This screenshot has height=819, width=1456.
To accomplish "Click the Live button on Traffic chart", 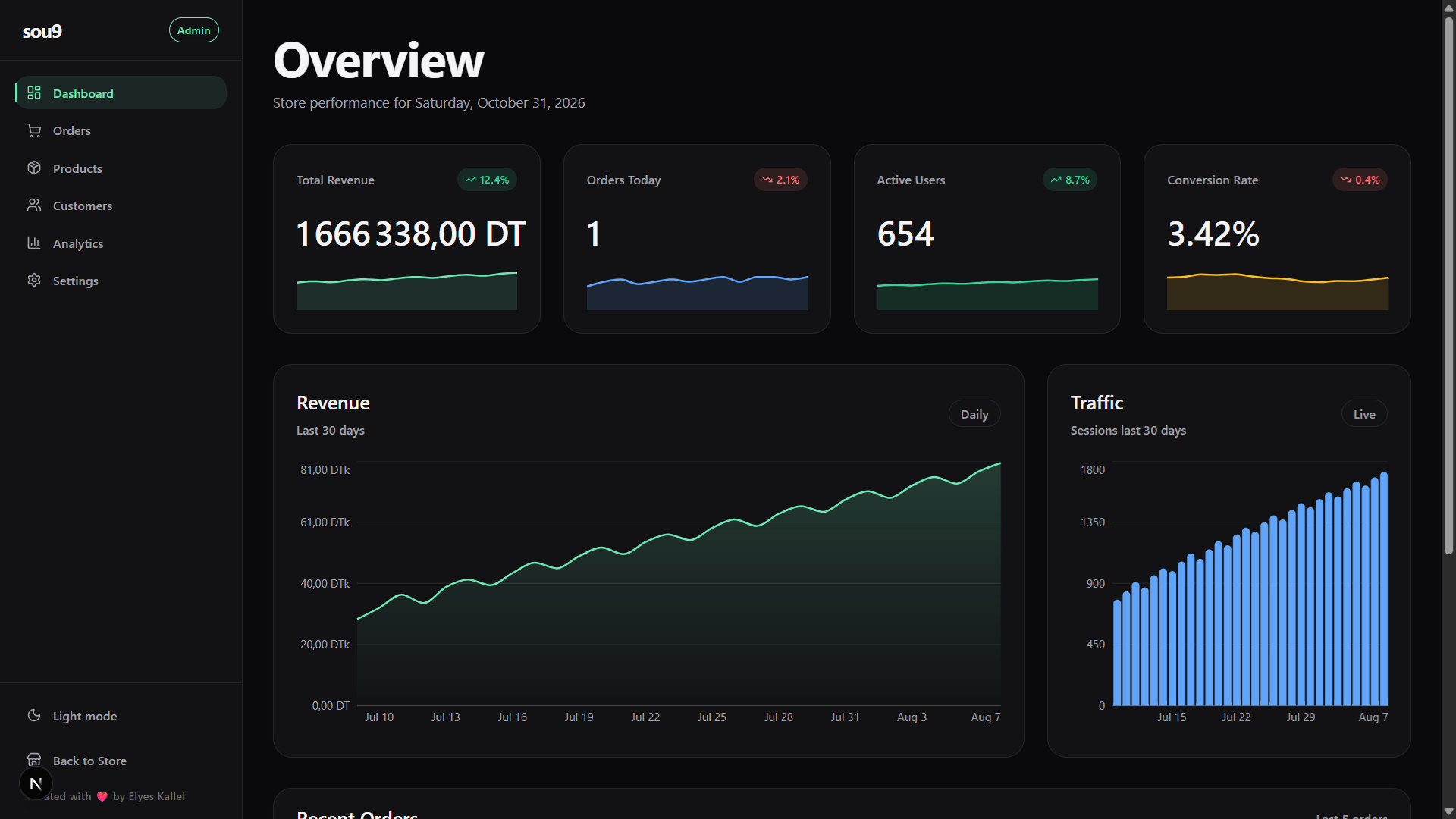I will (1364, 414).
